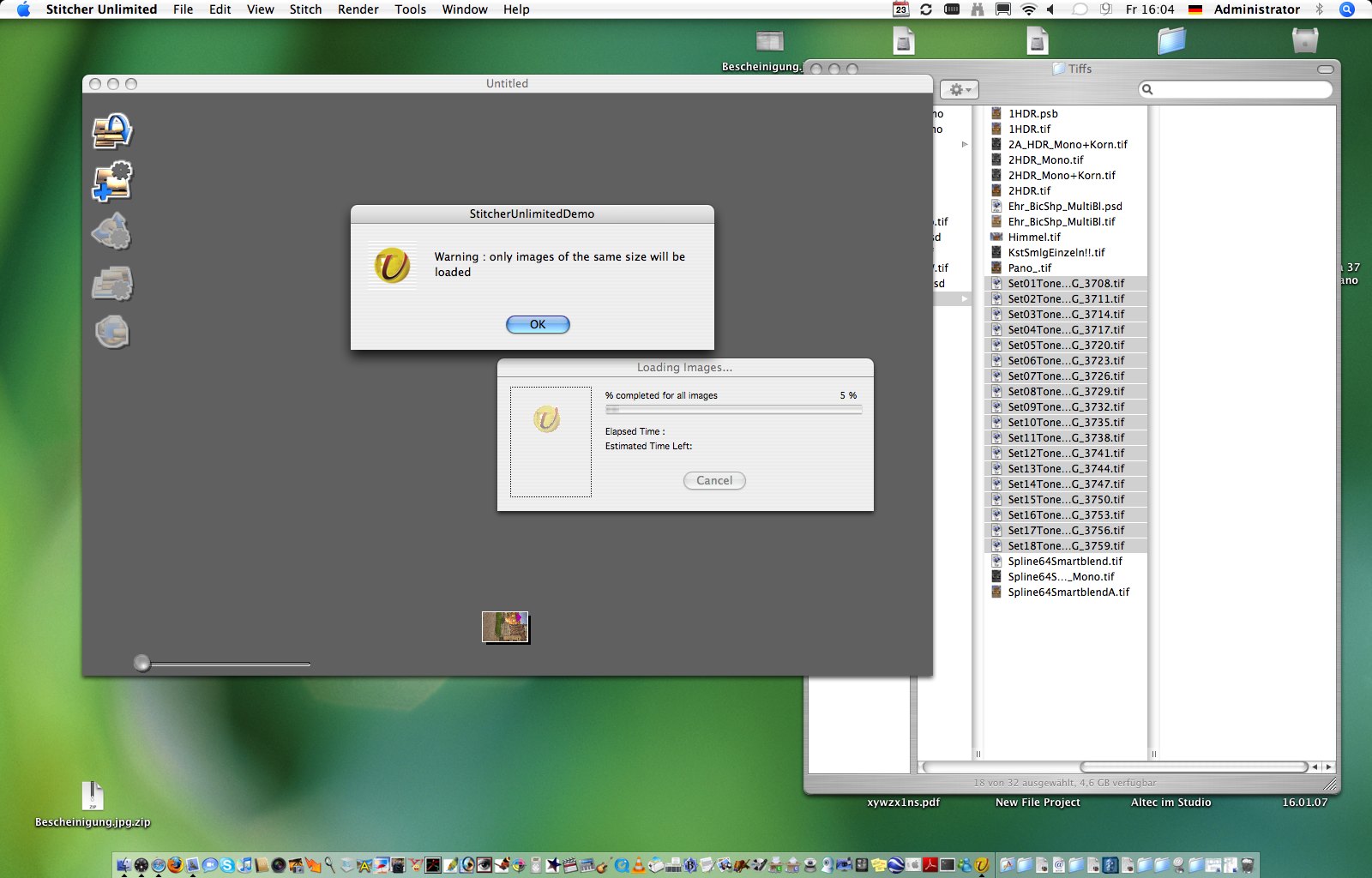Cancel the Loading Images progress

tap(714, 481)
